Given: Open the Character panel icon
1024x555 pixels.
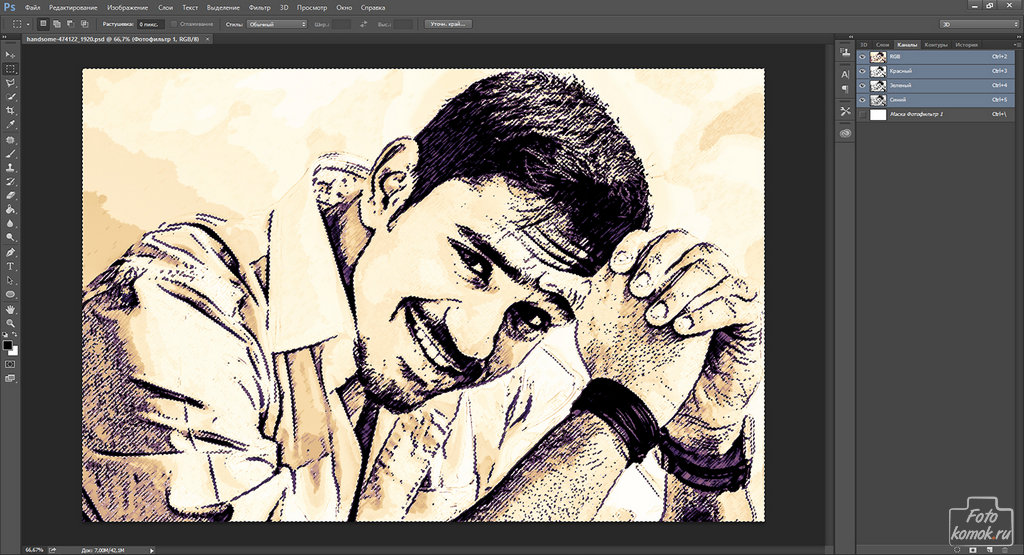Looking at the screenshot, I should click(x=845, y=74).
